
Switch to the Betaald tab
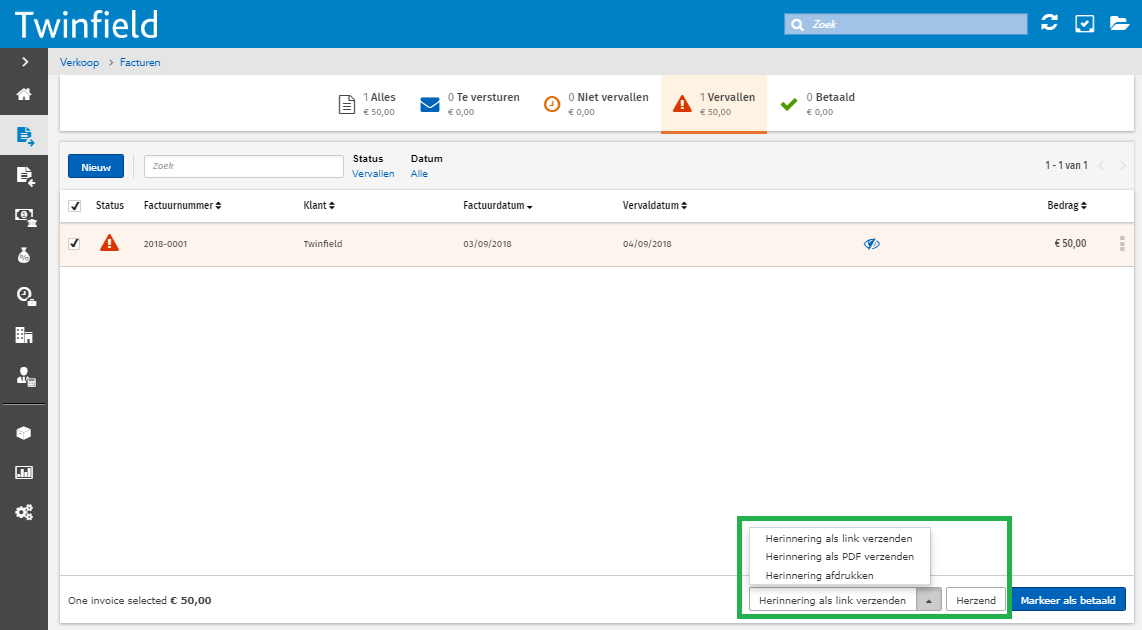(818, 104)
